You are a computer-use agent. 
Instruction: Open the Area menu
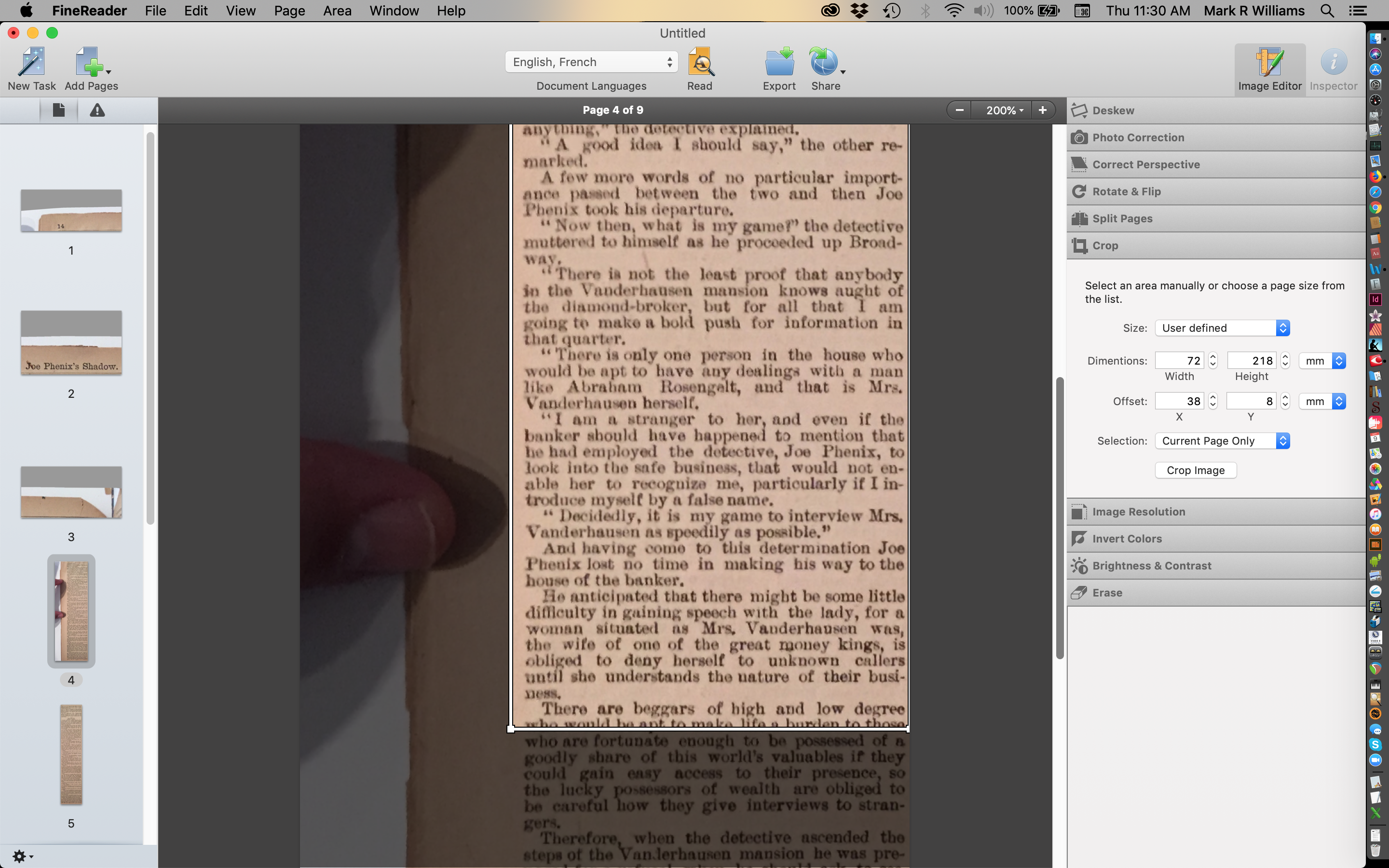pos(337,11)
